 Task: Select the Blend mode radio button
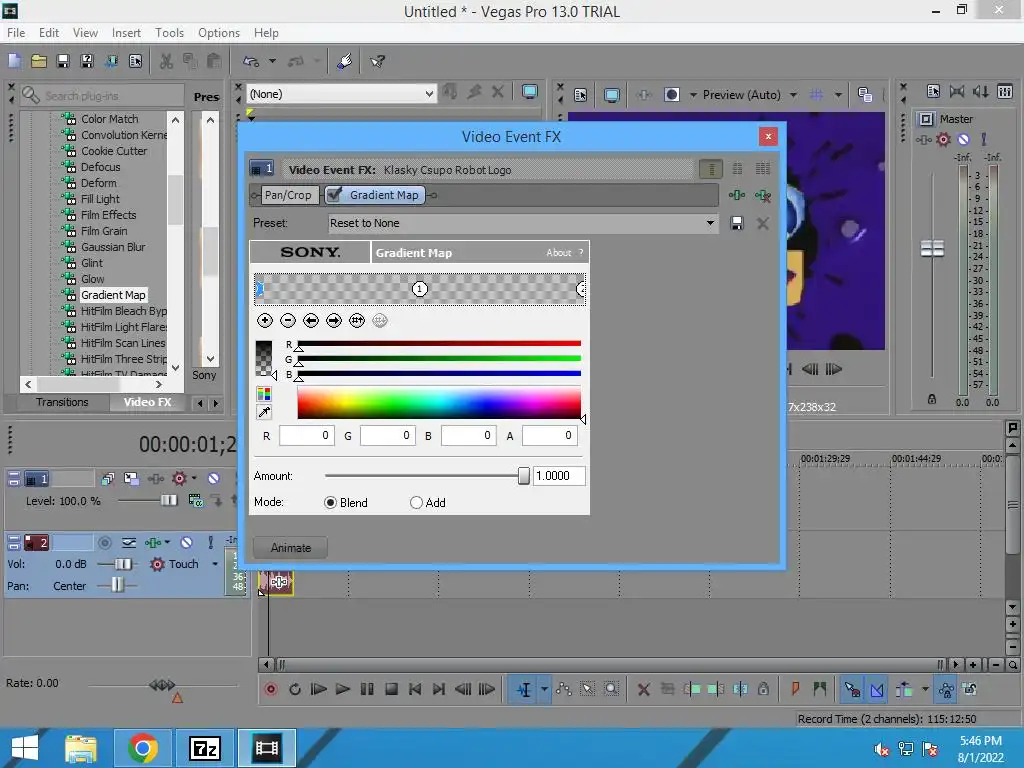pos(330,503)
